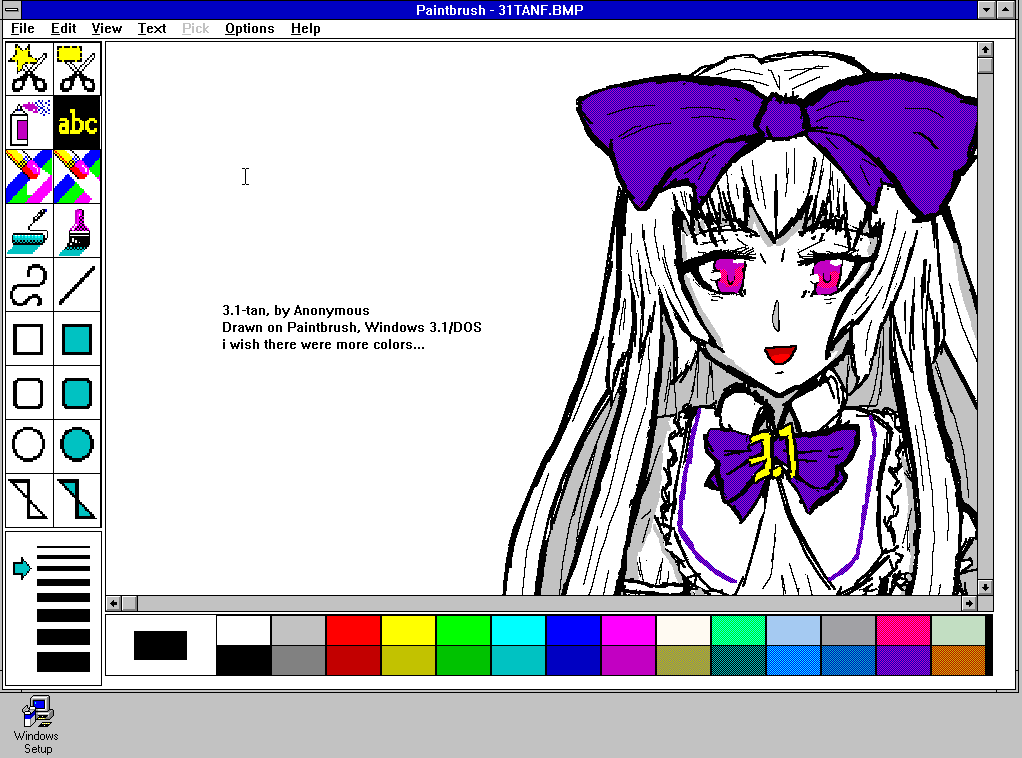The image size is (1022, 758).
Task: Pick the bright red color swatch
Action: pyautogui.click(x=353, y=630)
